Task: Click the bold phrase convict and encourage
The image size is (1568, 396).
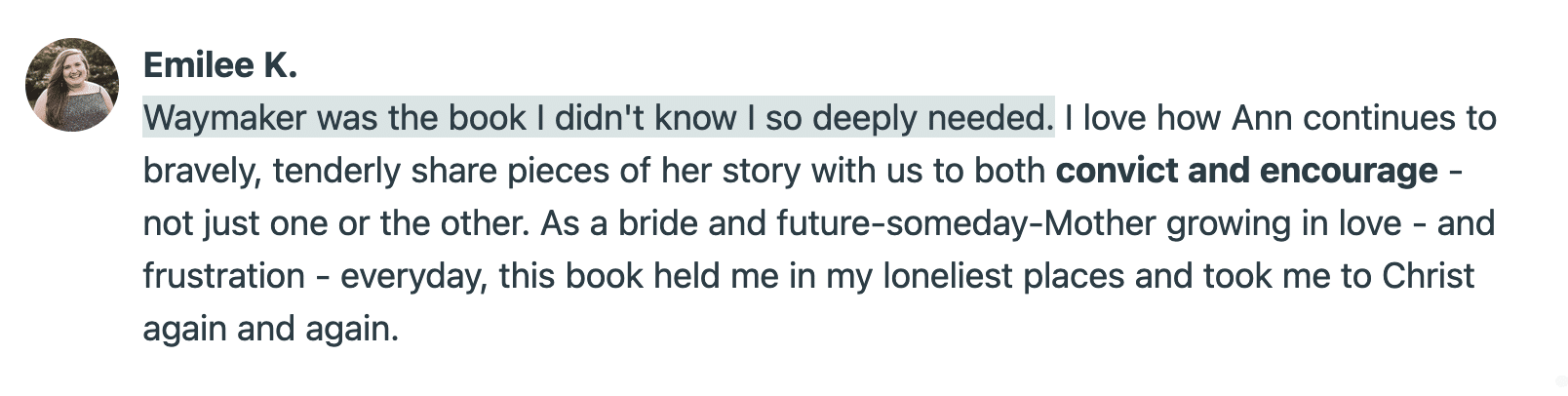Action: pyautogui.click(x=1246, y=172)
